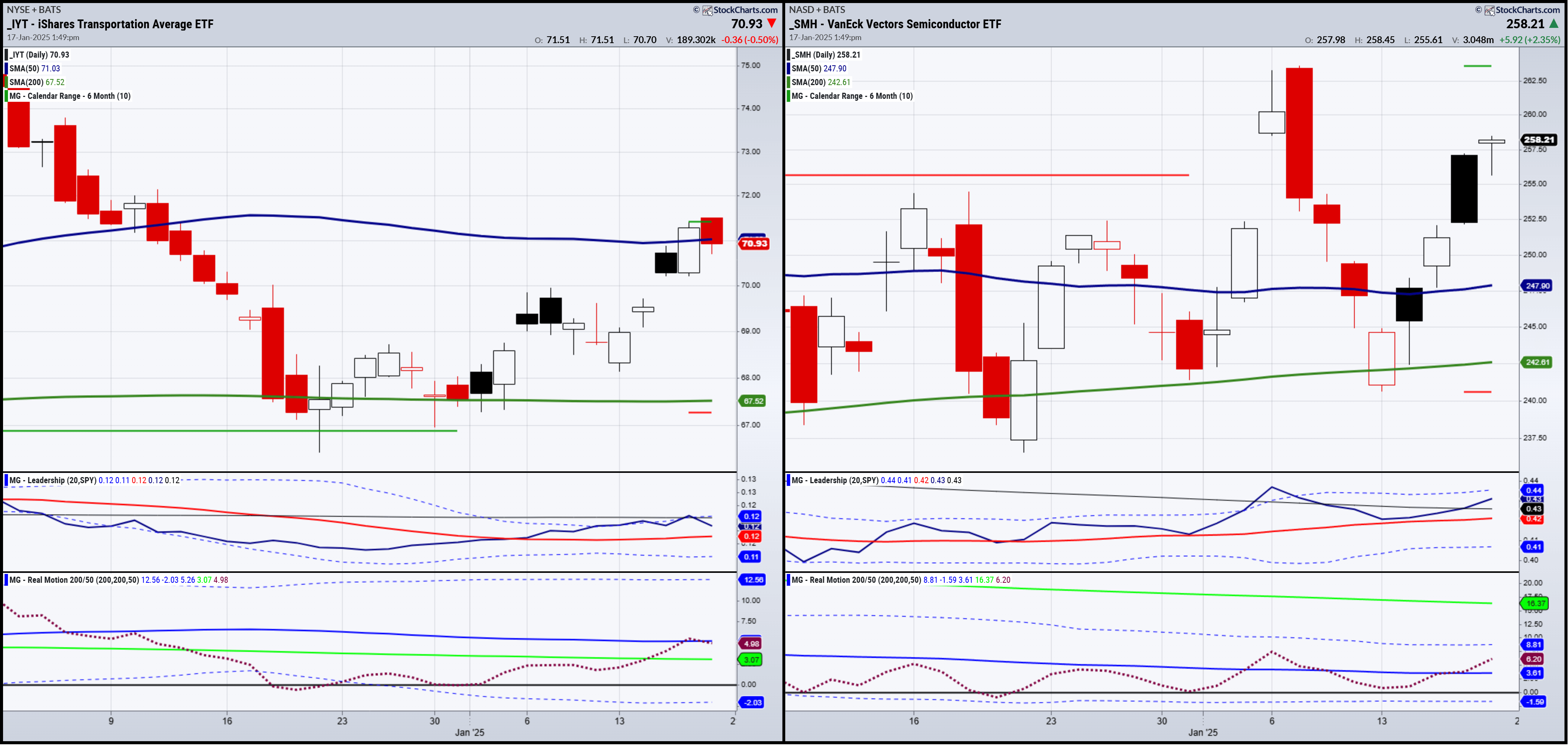Image resolution: width=1568 pixels, height=745 pixels.
Task: Click the Jan '25 date label under IYT chart
Action: (x=470, y=732)
